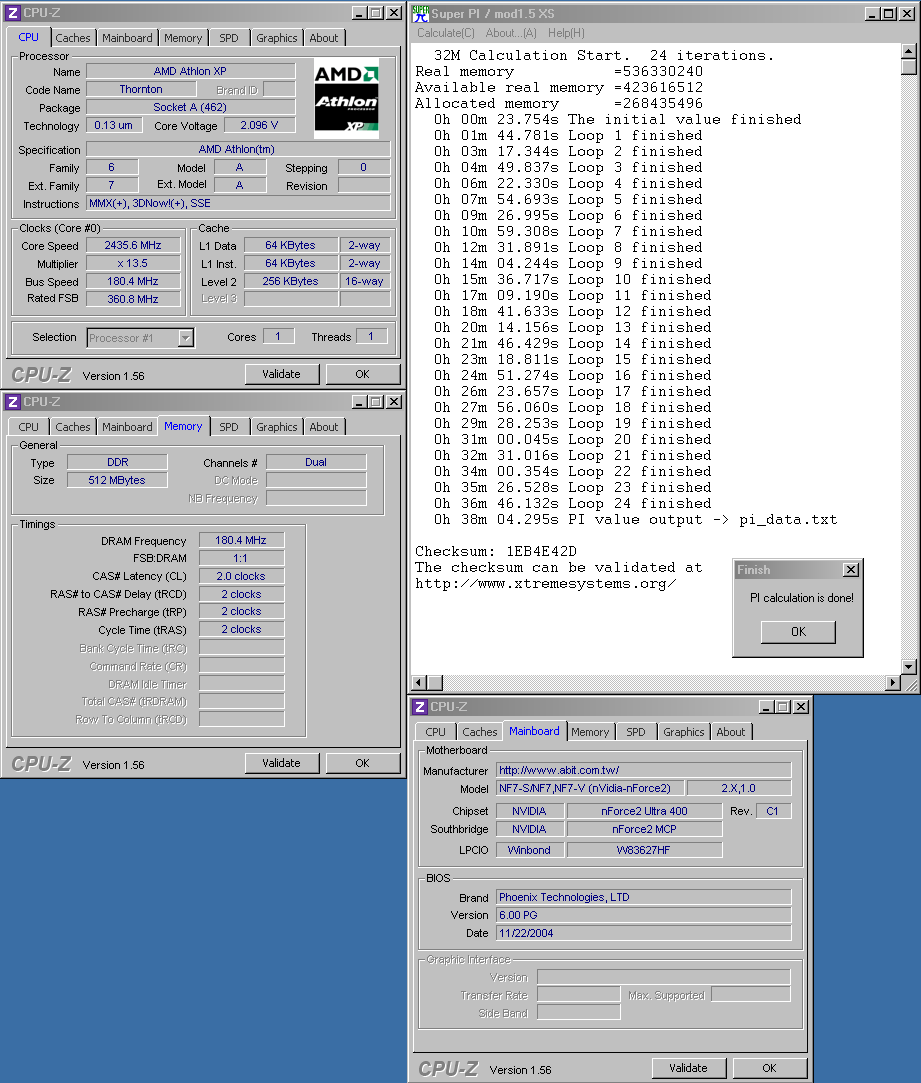
Task: Open the Processor #1 selection dropdown
Action: point(185,338)
